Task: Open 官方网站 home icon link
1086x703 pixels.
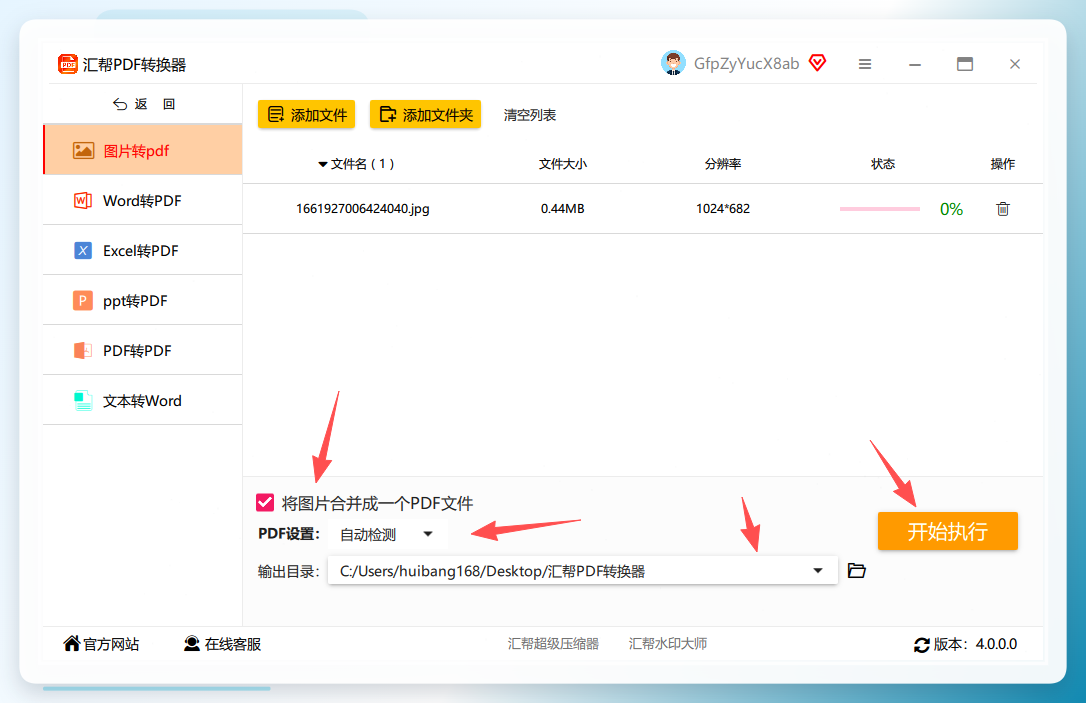Action: [x=71, y=643]
